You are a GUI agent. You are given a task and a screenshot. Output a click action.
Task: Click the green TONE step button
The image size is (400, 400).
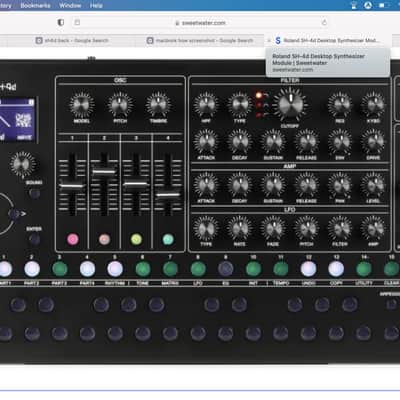pos(143,269)
